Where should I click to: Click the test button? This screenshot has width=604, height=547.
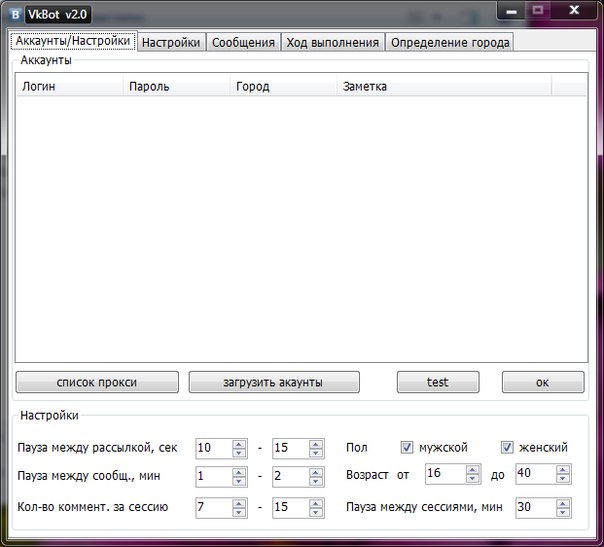[437, 382]
